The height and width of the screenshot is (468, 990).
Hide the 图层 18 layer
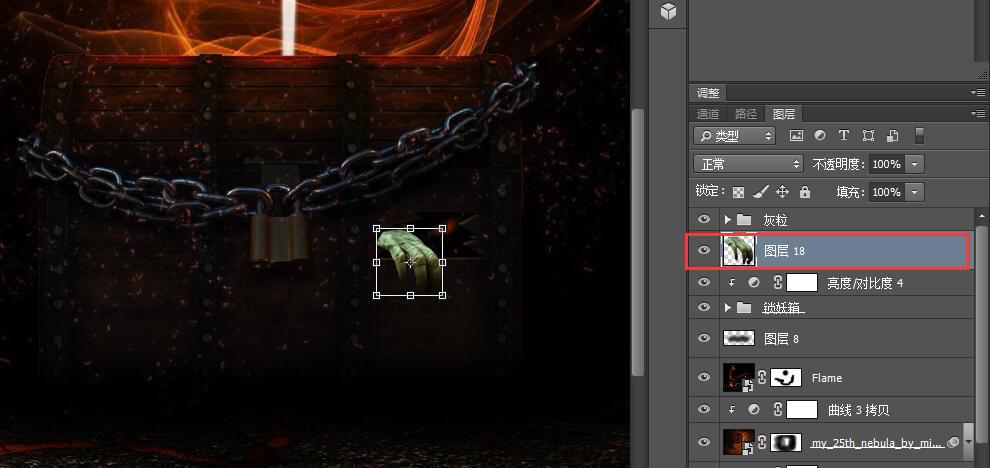point(704,251)
